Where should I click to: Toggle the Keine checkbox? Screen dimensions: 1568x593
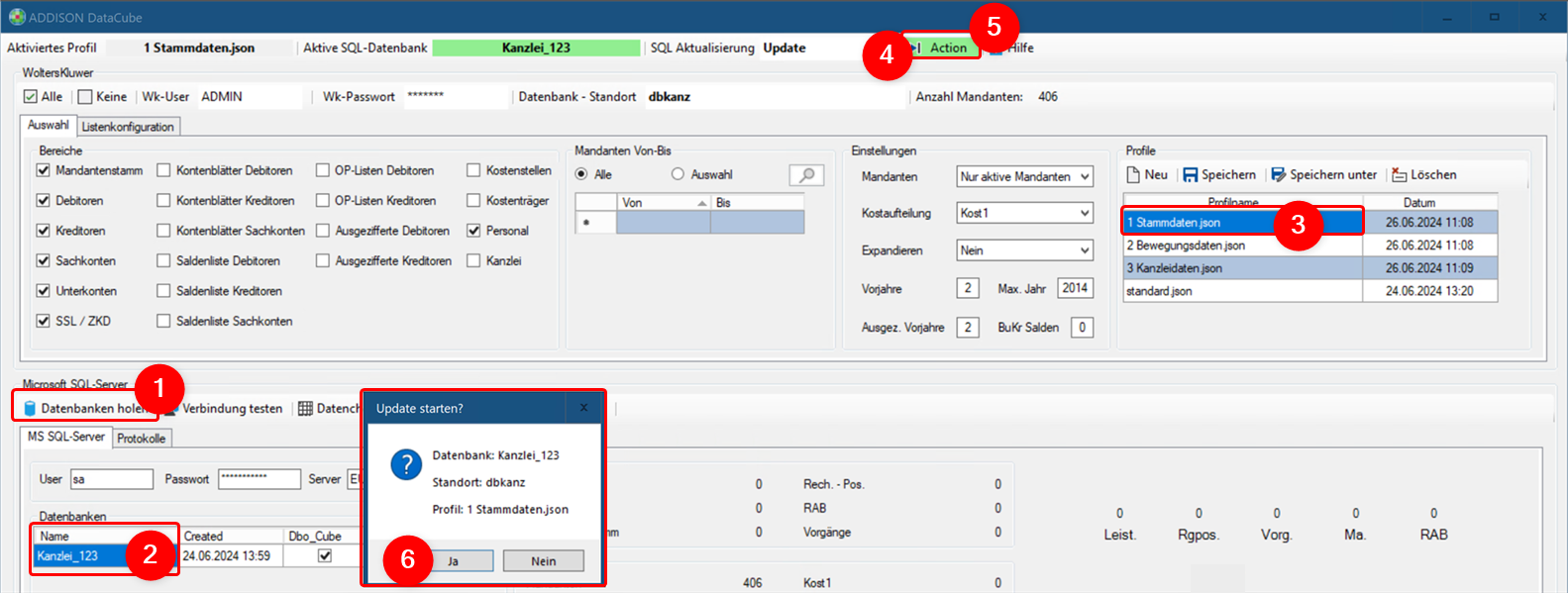[x=85, y=97]
